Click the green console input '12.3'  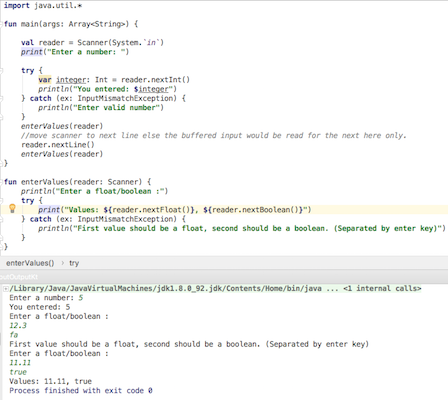point(18,326)
